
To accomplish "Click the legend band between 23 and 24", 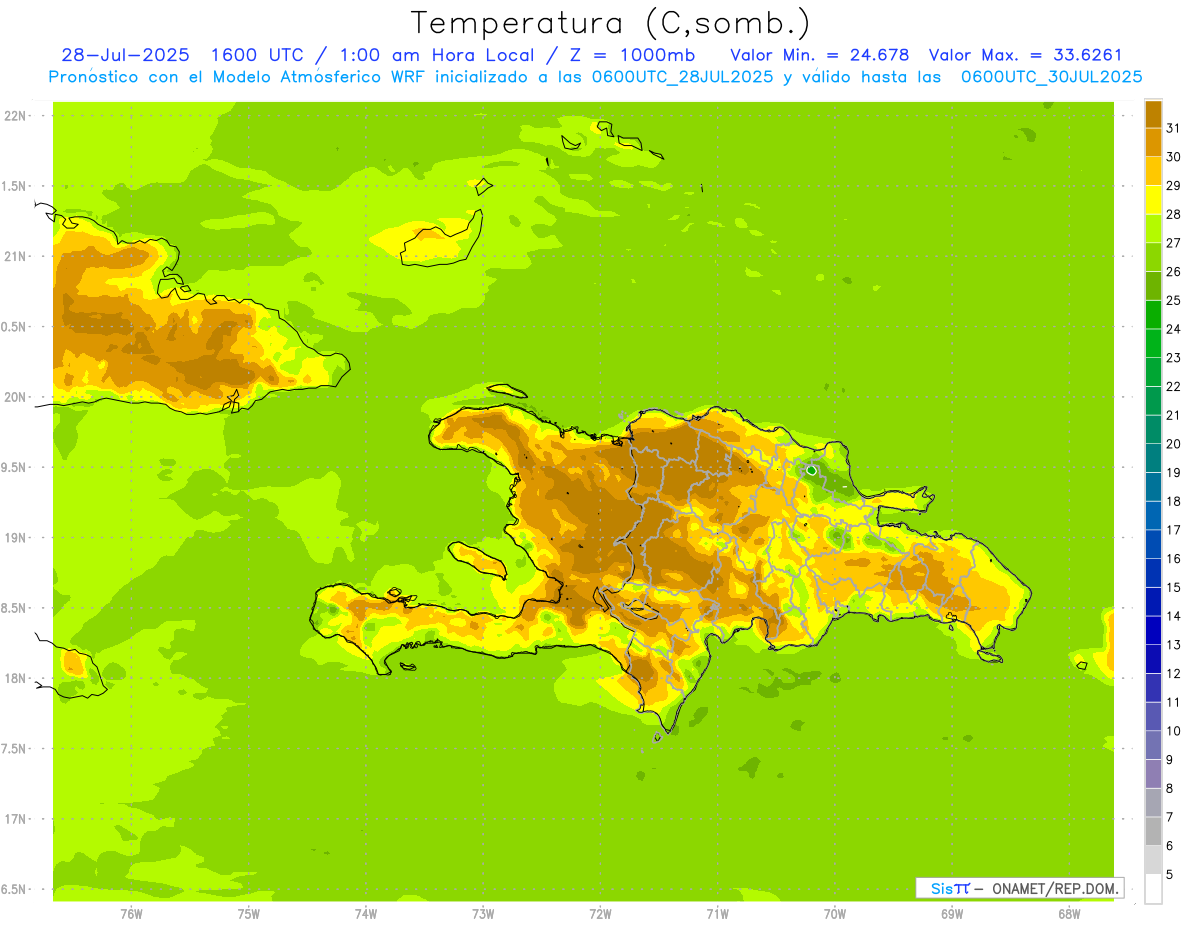I will pos(1153,343).
